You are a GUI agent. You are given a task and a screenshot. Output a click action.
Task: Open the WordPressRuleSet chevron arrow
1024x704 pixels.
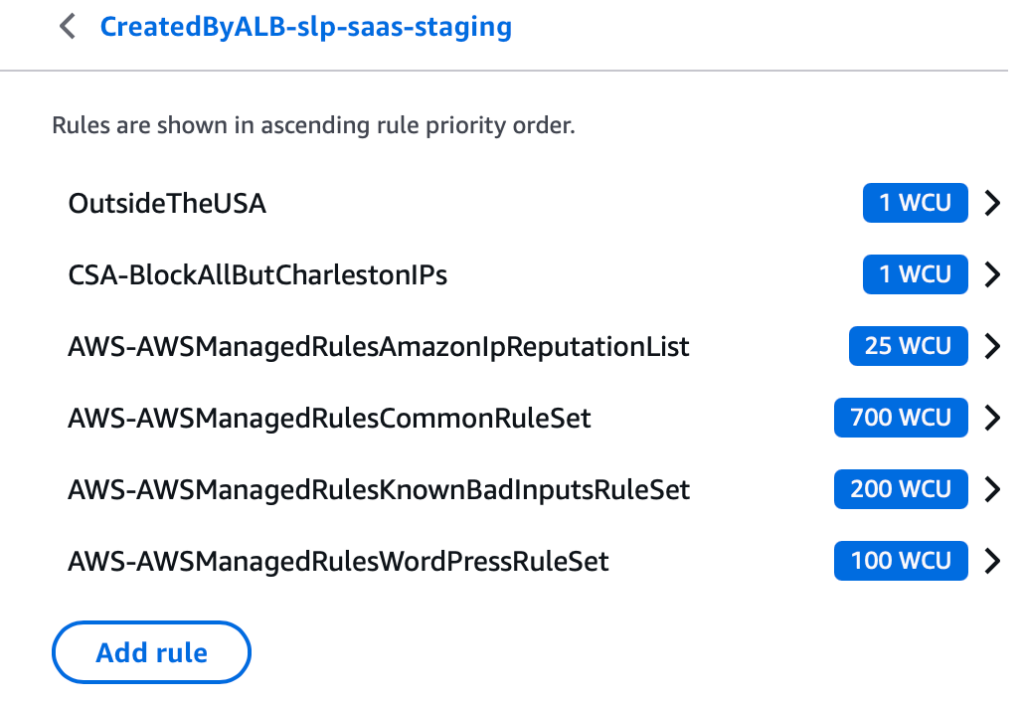click(992, 562)
